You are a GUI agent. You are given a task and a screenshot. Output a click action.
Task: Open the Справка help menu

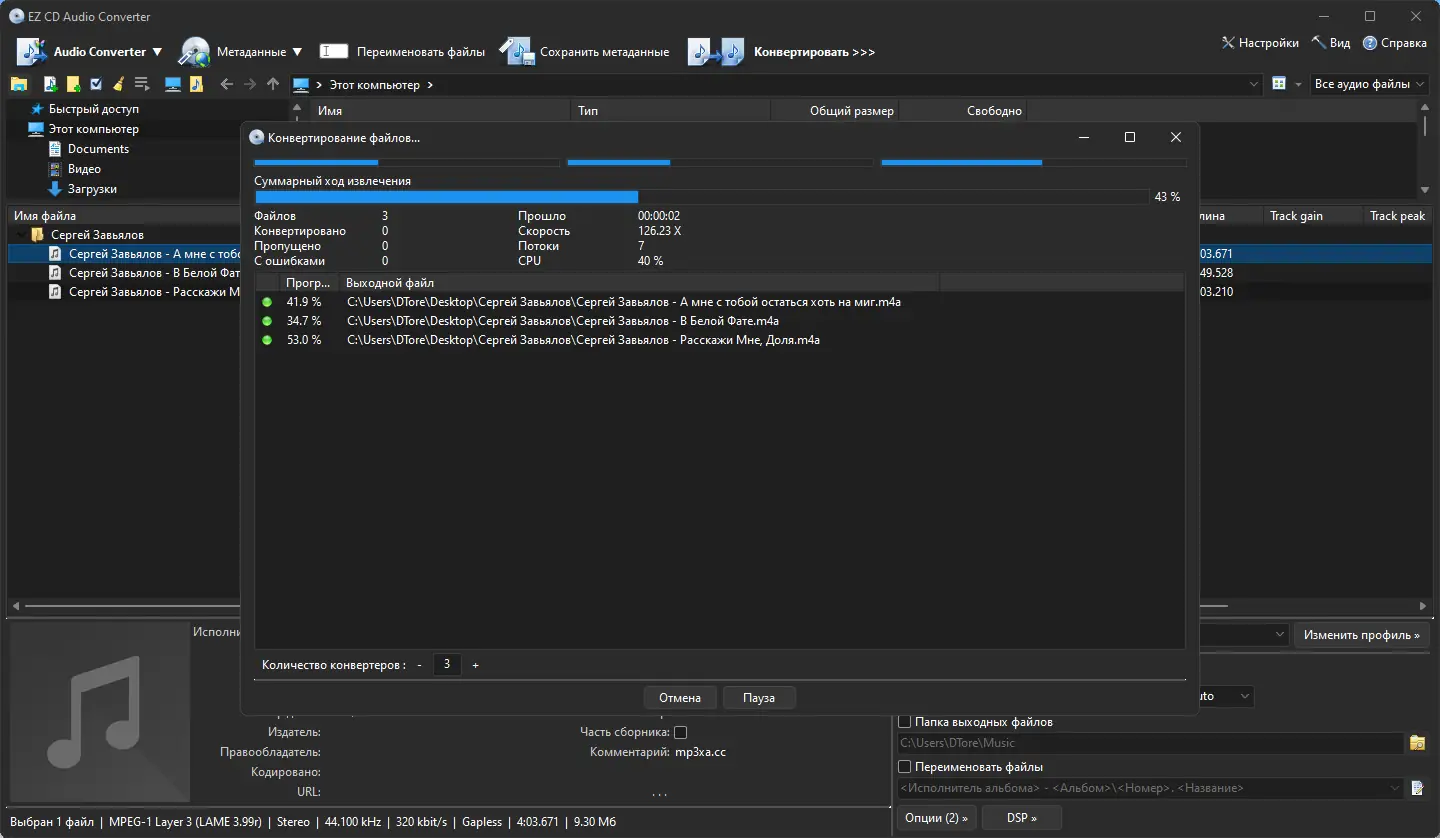click(1395, 43)
